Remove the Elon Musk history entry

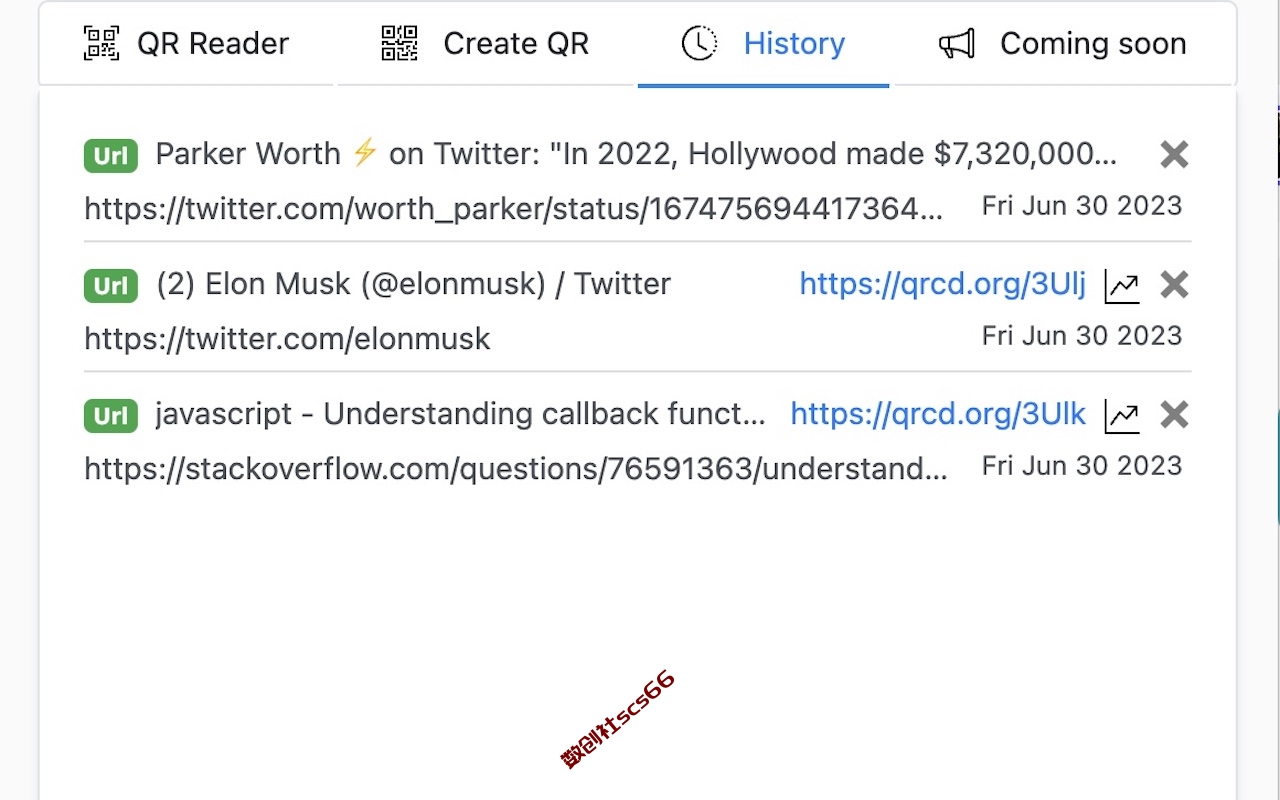(1174, 285)
